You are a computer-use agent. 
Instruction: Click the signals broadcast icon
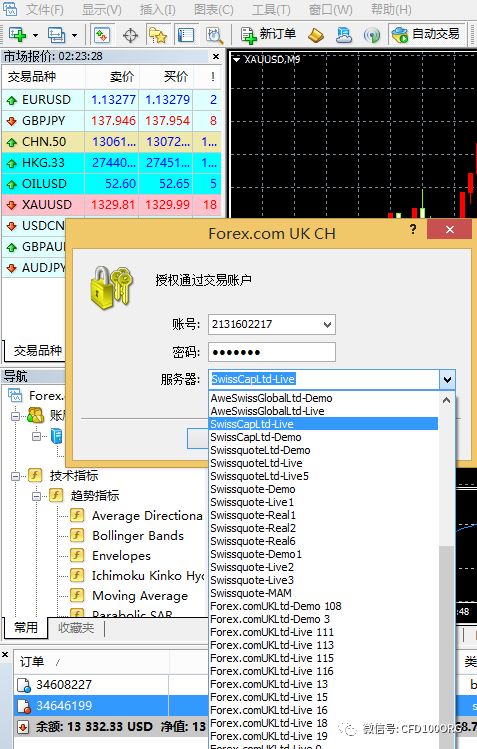coord(371,35)
